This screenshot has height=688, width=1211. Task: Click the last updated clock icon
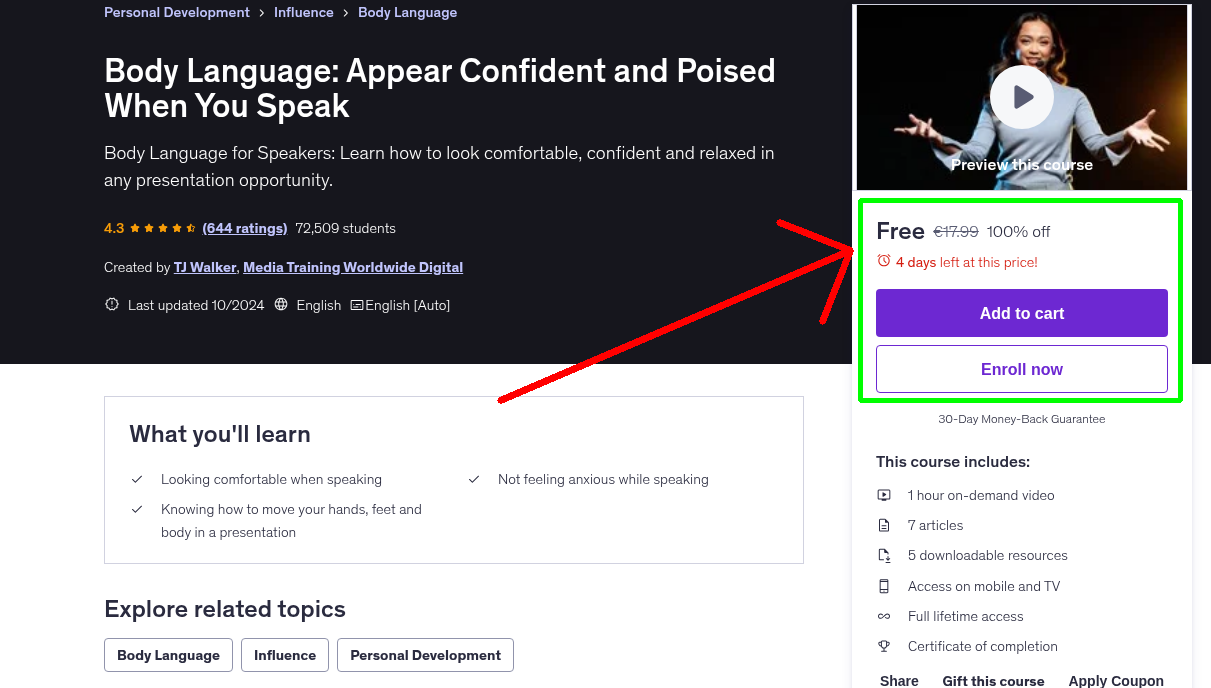(x=111, y=304)
